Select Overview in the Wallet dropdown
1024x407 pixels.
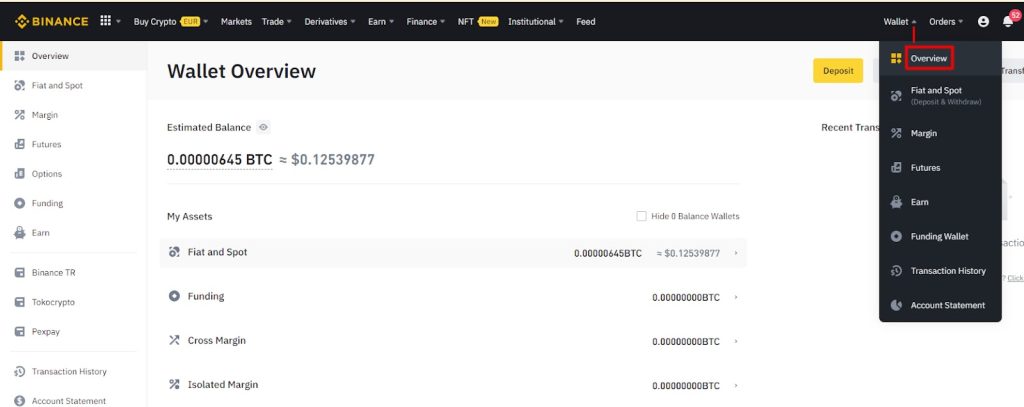[x=929, y=58]
